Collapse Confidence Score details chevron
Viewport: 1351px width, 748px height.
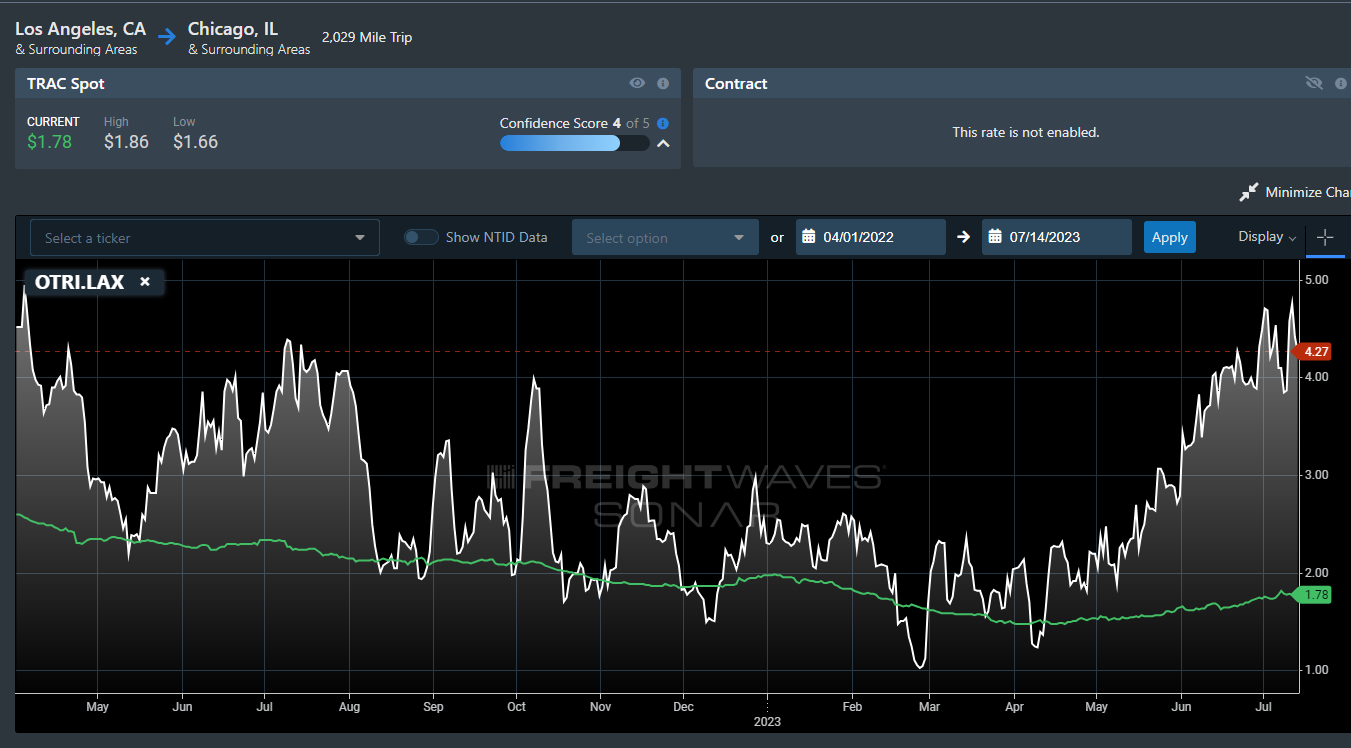tap(663, 144)
